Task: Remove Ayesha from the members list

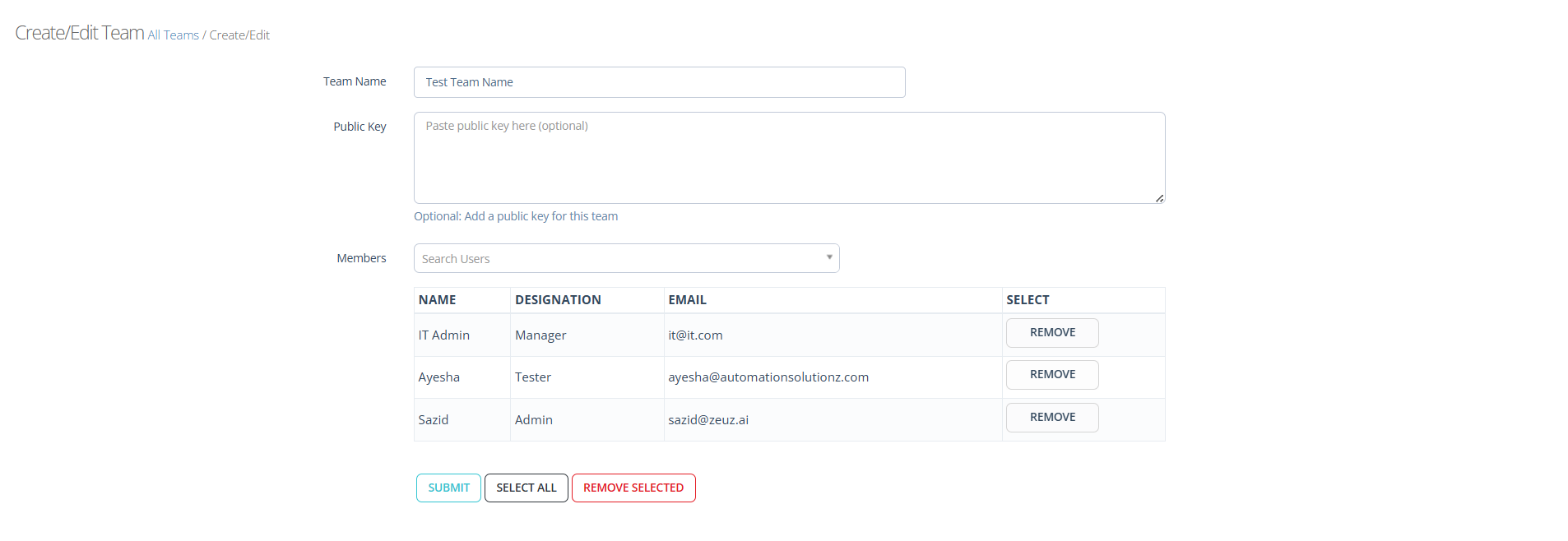Action: (x=1052, y=375)
